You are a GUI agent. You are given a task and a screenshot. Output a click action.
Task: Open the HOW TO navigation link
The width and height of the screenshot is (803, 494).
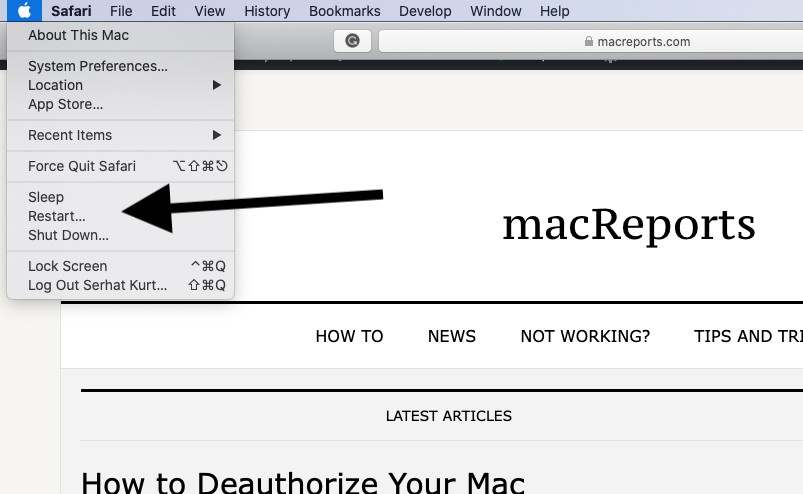click(349, 336)
